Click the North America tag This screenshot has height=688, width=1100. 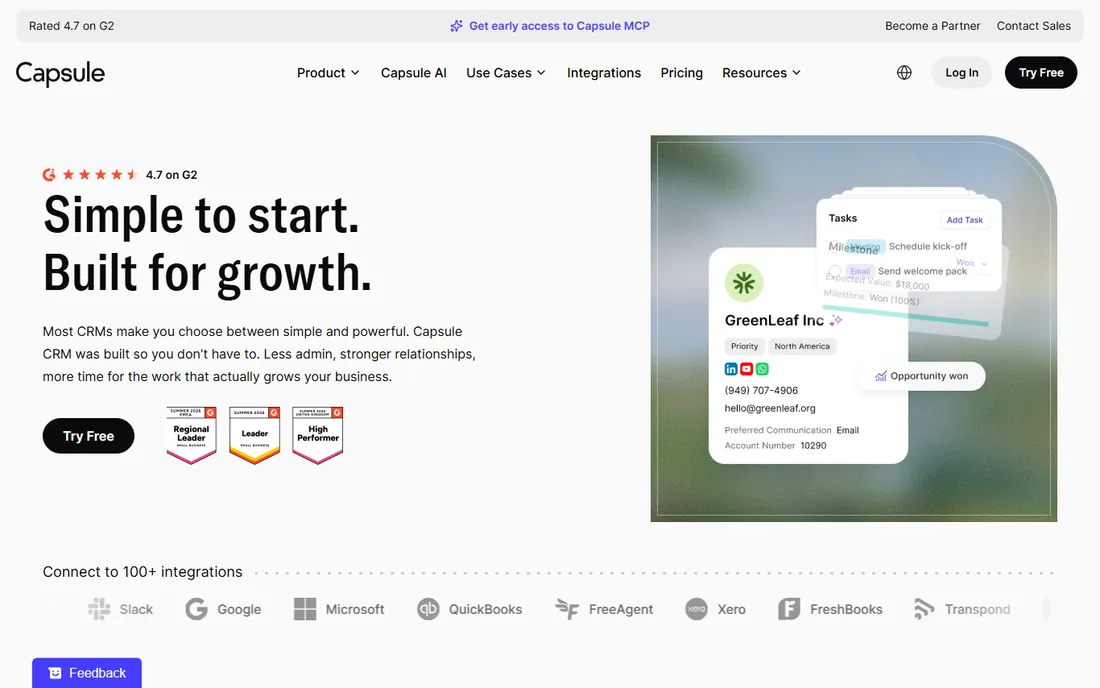tap(802, 346)
